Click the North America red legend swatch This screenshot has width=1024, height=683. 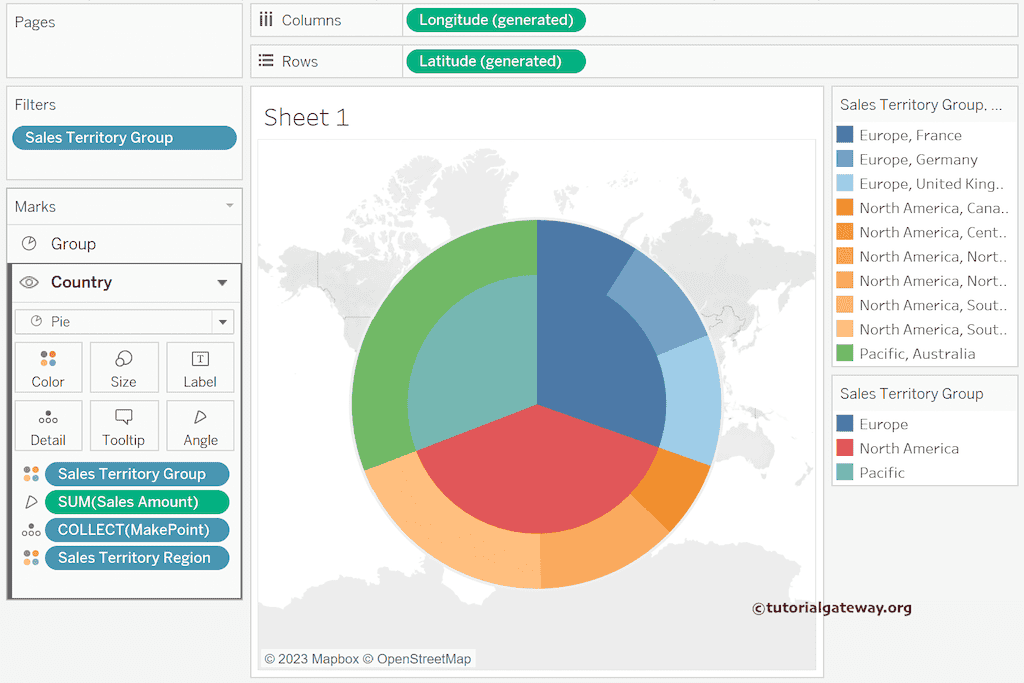[x=845, y=448]
